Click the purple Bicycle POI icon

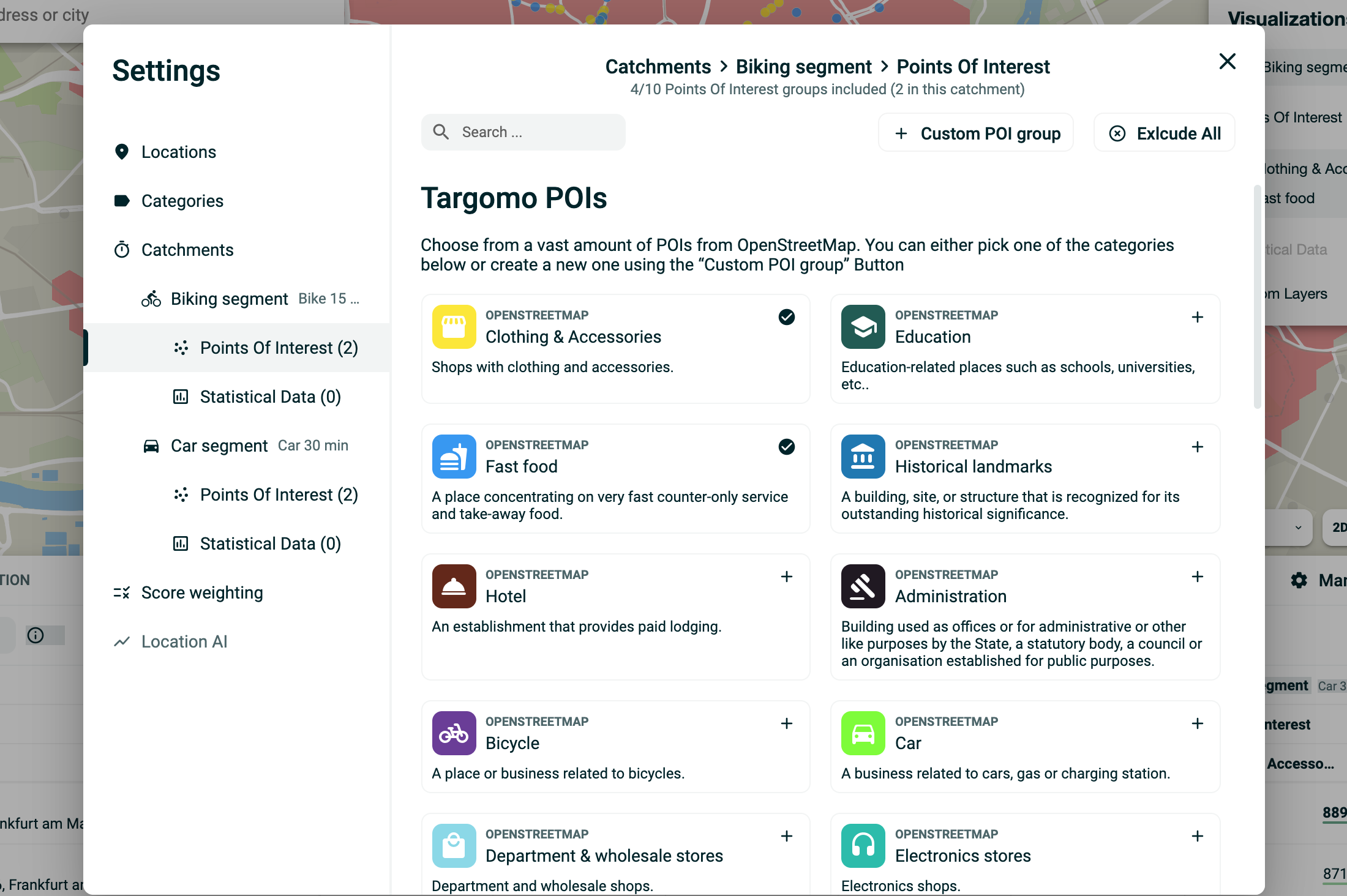[454, 733]
